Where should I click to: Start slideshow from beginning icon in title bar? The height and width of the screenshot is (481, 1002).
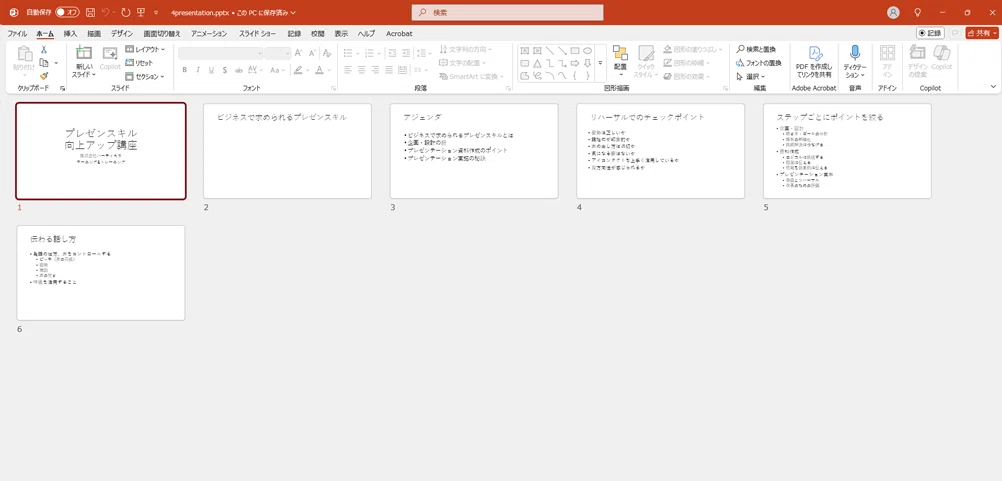coord(141,12)
